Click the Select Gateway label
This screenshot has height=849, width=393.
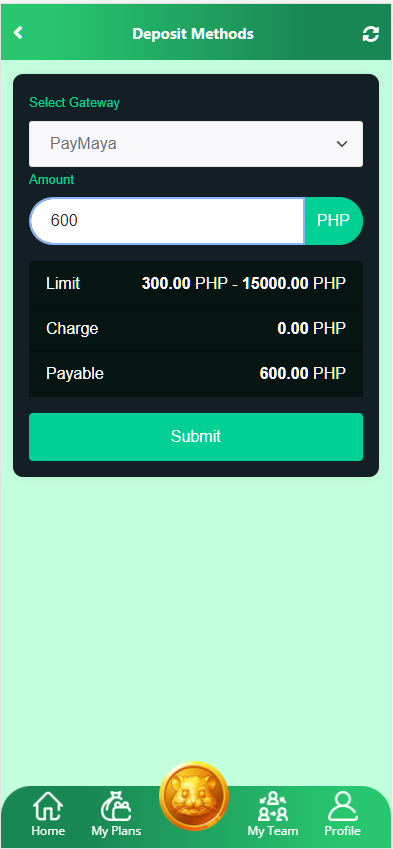[x=75, y=102]
